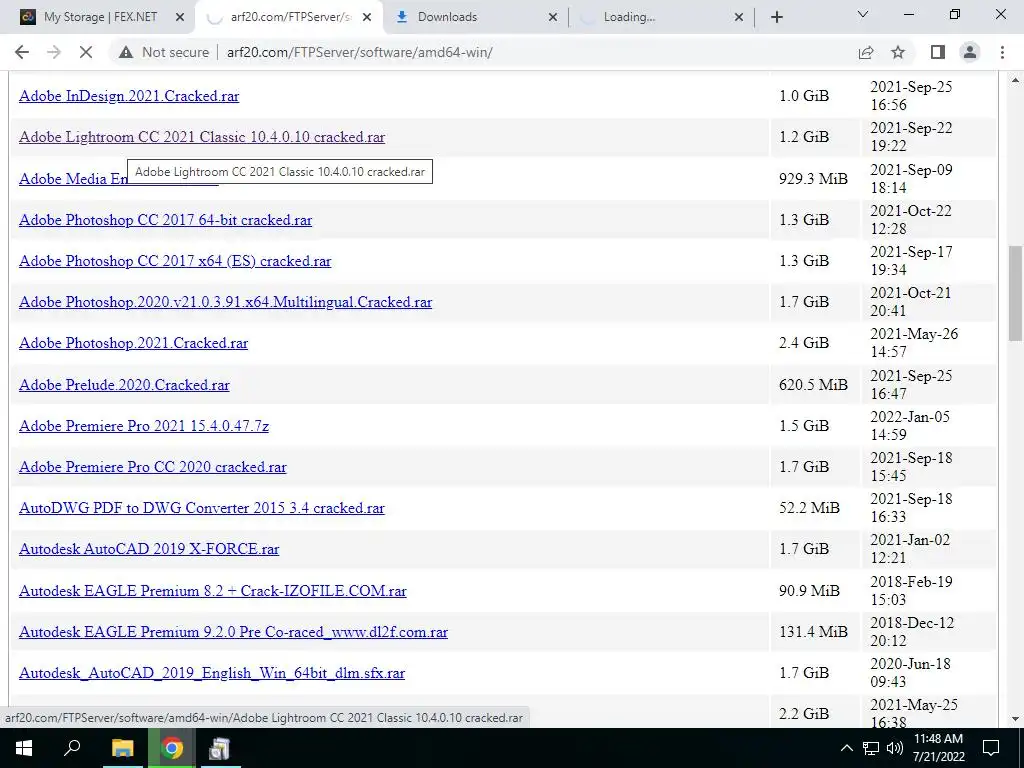The width and height of the screenshot is (1024, 768).
Task: Click the page vertical scrollbar thumb
Action: click(x=1015, y=293)
